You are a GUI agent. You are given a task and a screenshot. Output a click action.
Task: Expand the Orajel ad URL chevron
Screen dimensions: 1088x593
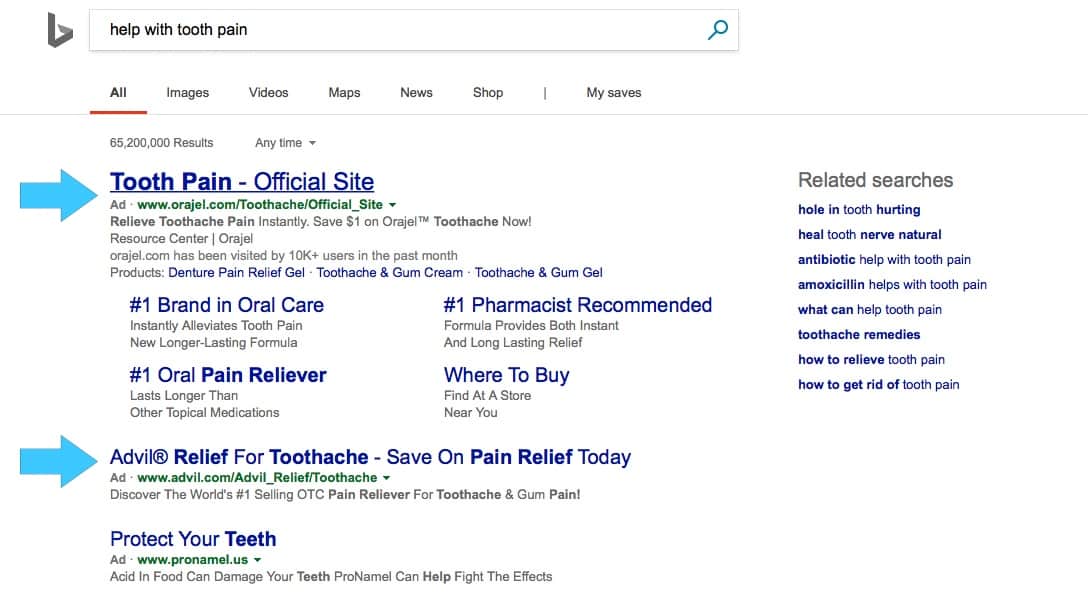pyautogui.click(x=392, y=205)
